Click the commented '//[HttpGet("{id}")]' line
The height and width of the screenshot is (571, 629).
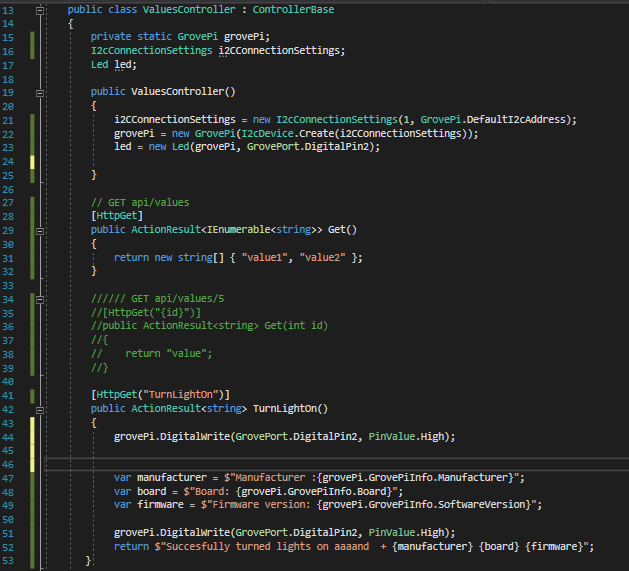[146, 313]
